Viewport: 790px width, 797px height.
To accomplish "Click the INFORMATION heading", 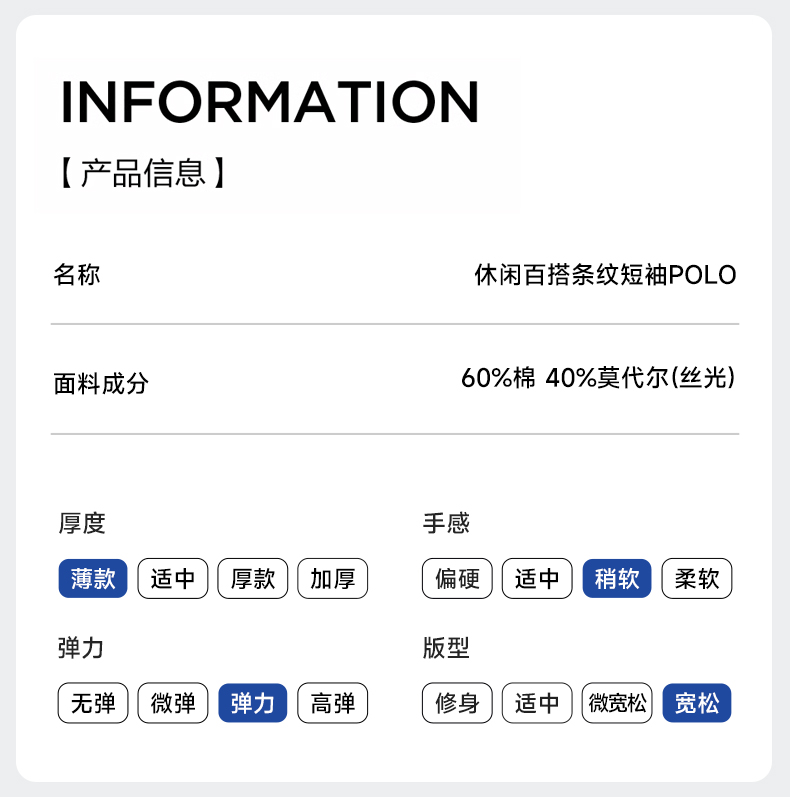I will tap(270, 101).
